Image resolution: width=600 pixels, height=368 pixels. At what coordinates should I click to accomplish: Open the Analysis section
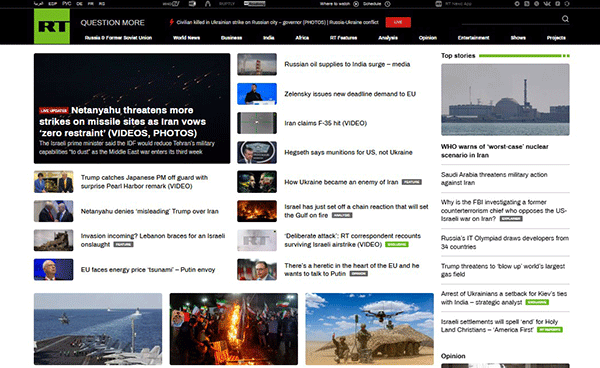388,37
